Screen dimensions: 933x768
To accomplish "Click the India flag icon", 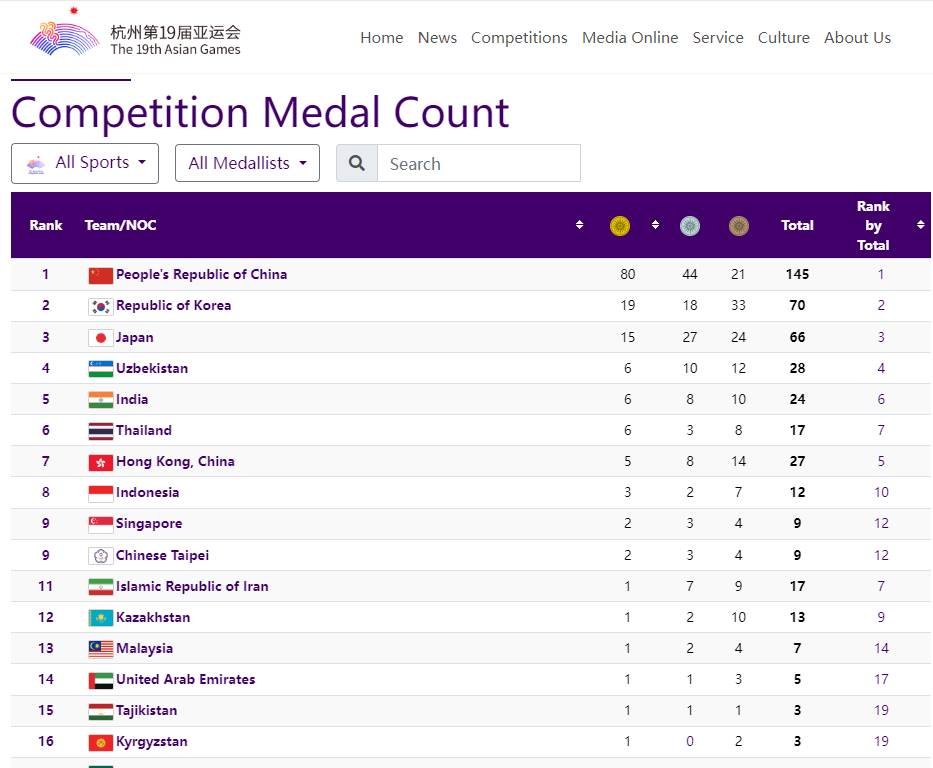I will coord(100,400).
